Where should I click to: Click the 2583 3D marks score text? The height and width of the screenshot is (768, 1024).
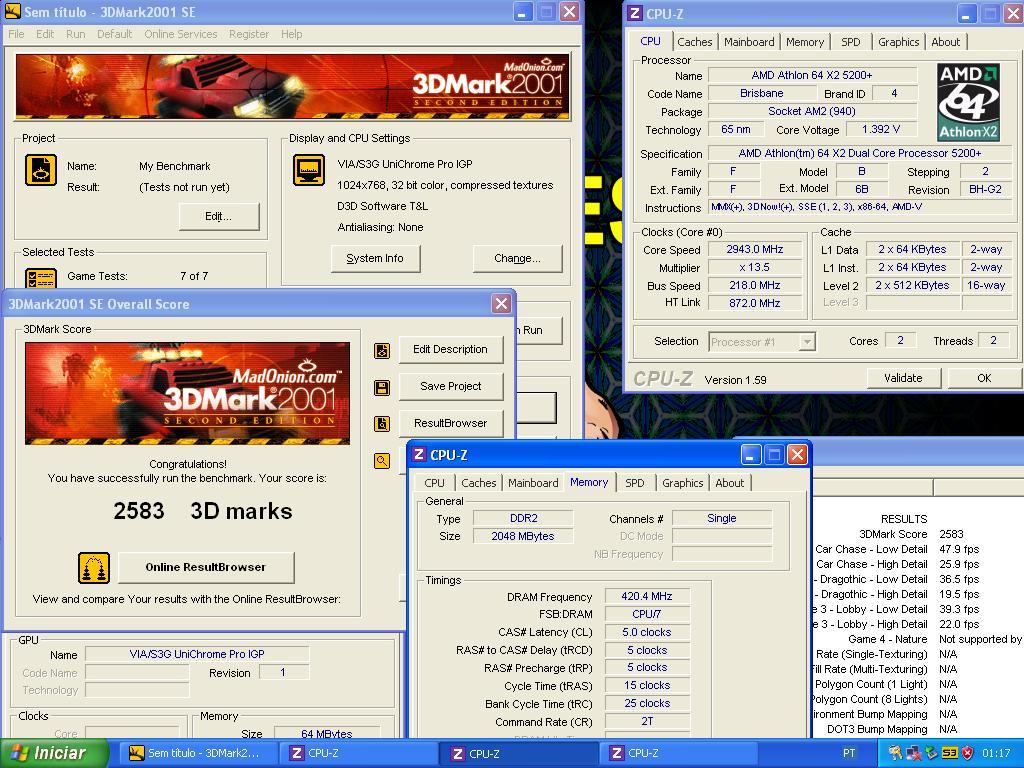point(202,511)
